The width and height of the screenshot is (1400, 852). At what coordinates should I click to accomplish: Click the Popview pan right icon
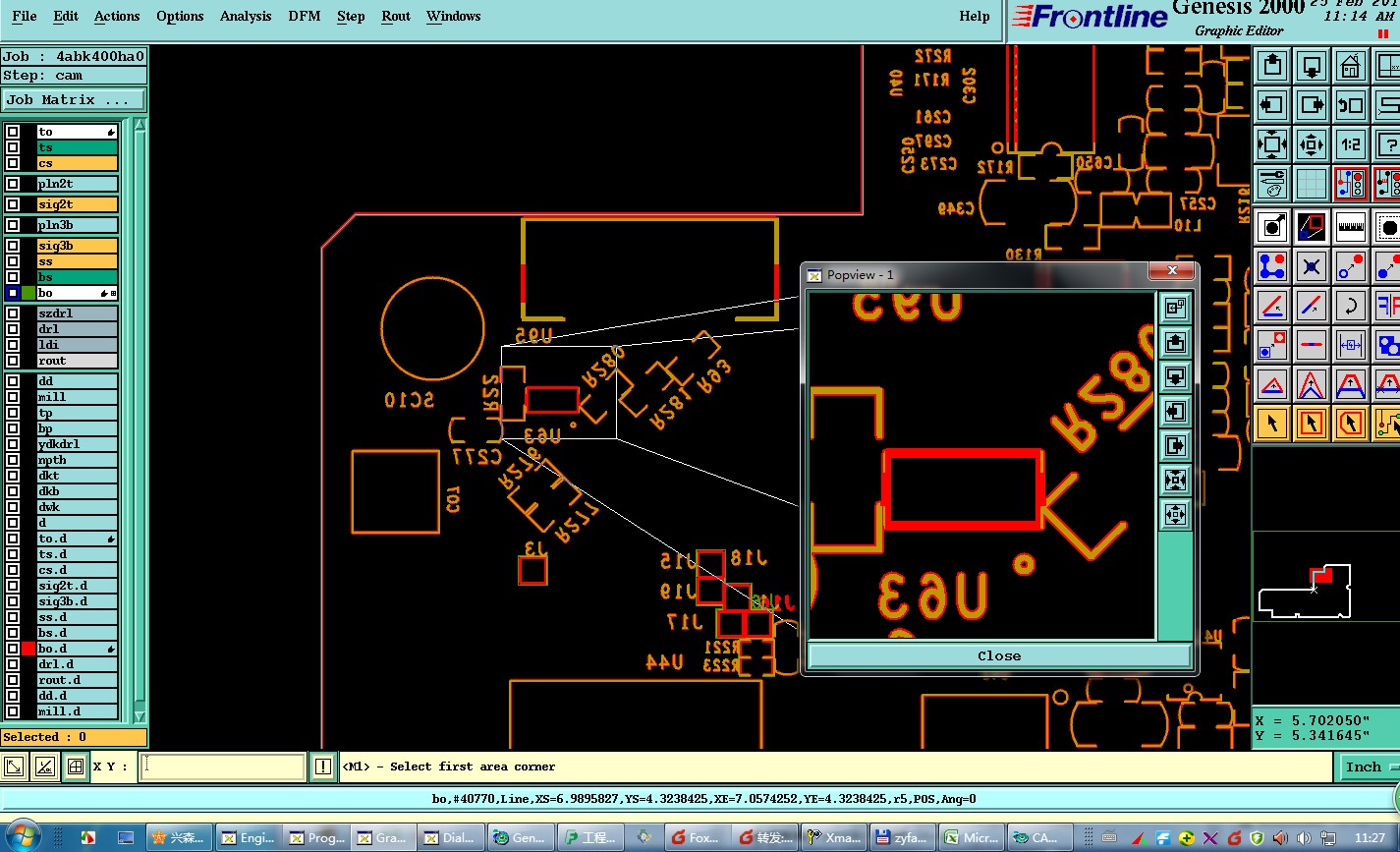pyautogui.click(x=1175, y=445)
